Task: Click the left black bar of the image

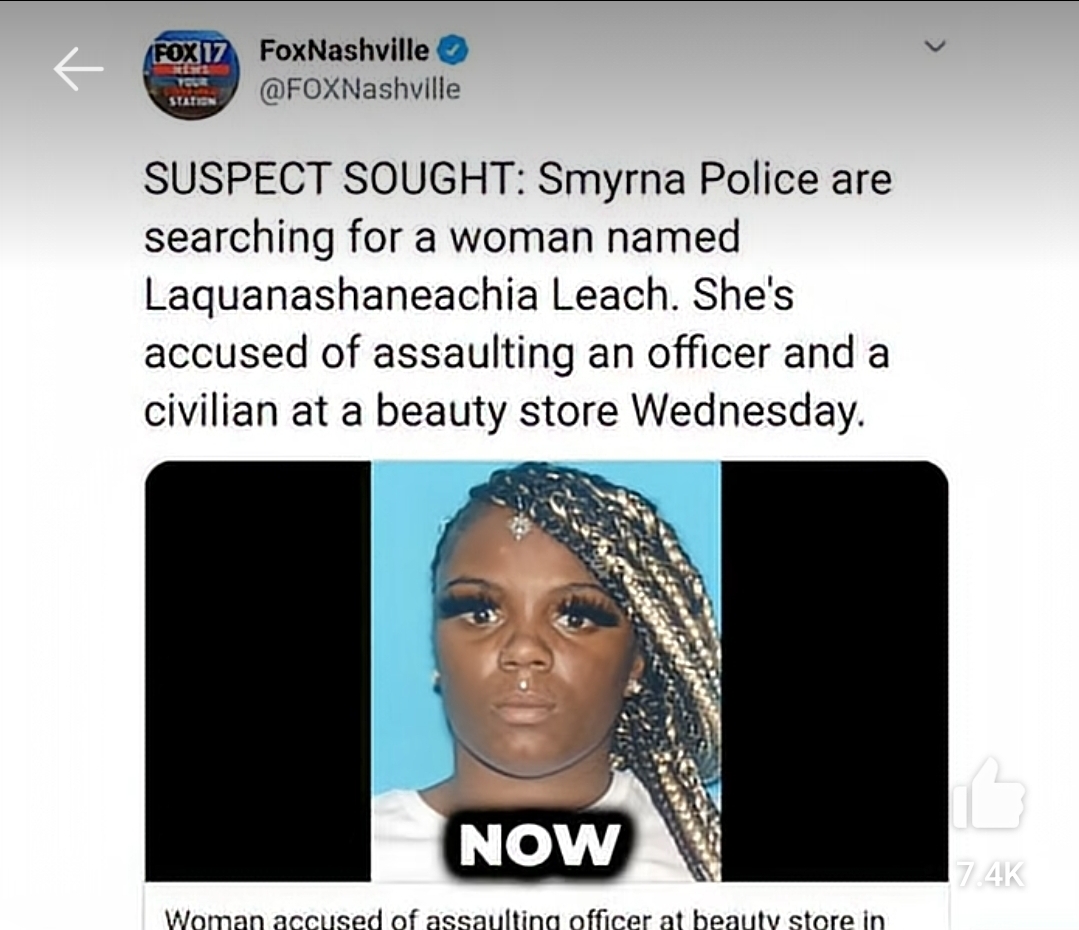Action: tap(258, 671)
